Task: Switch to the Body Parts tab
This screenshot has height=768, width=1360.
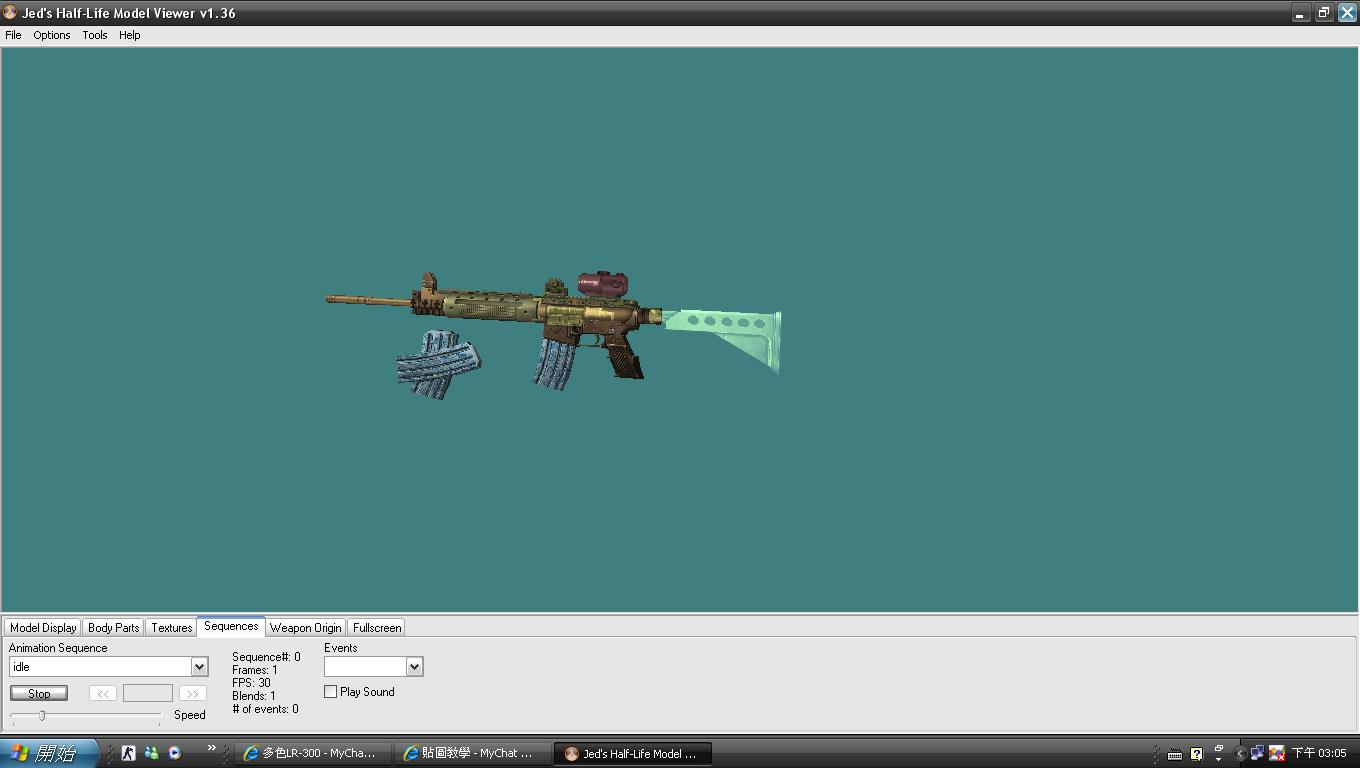Action: coord(114,628)
